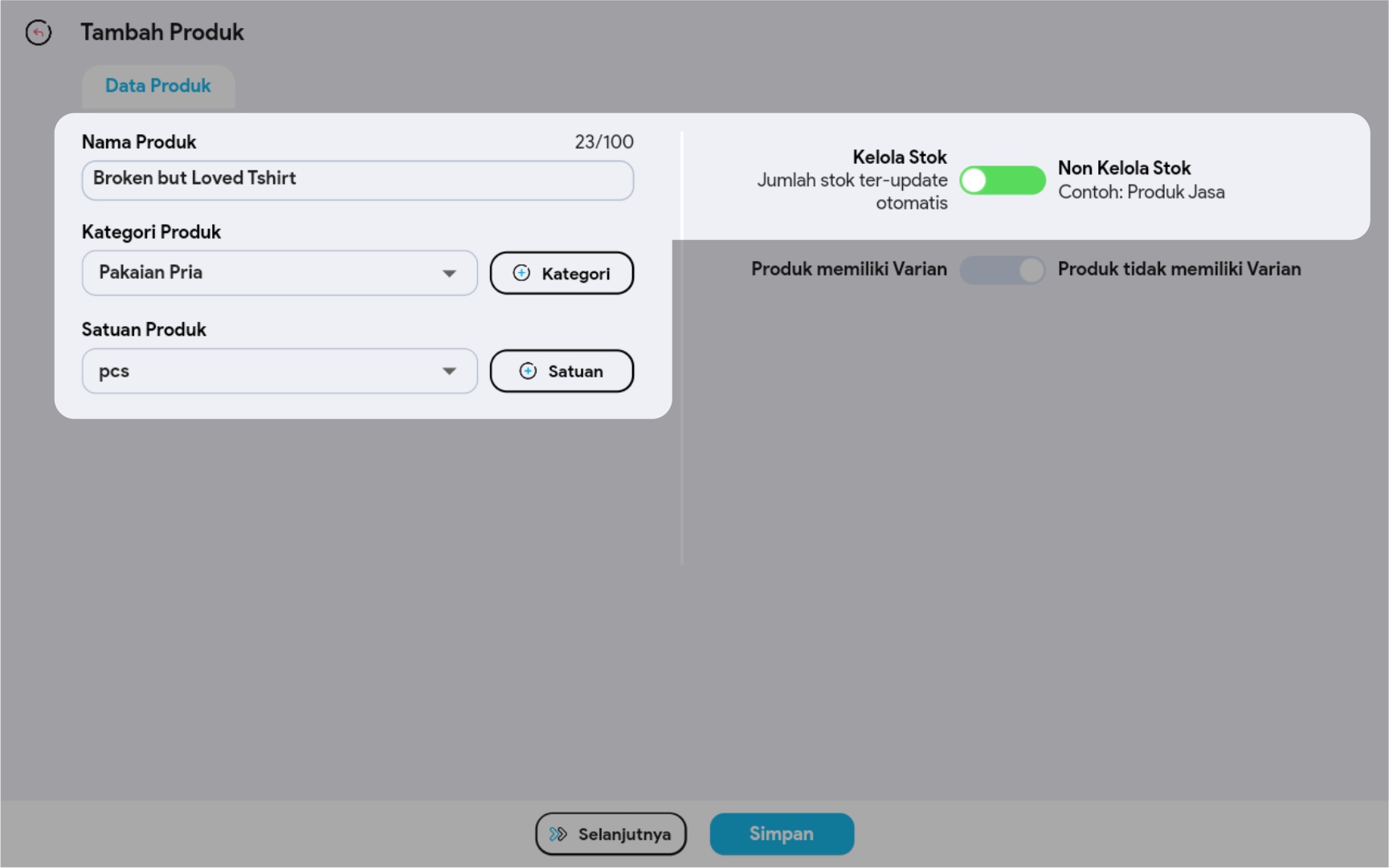The width and height of the screenshot is (1389, 868).
Task: Click the plus icon in the Kategori button
Action: point(521,273)
